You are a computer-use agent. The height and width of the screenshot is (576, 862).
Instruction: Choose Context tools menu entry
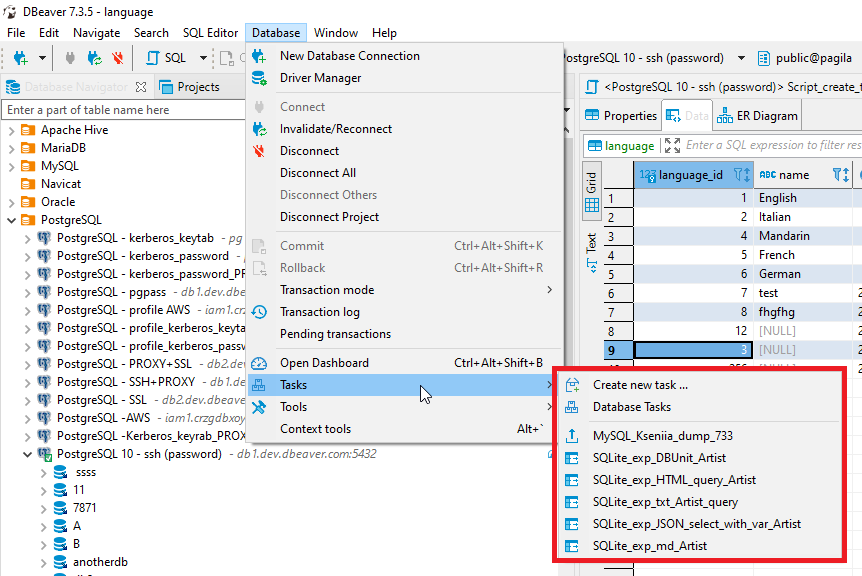tap(405, 429)
